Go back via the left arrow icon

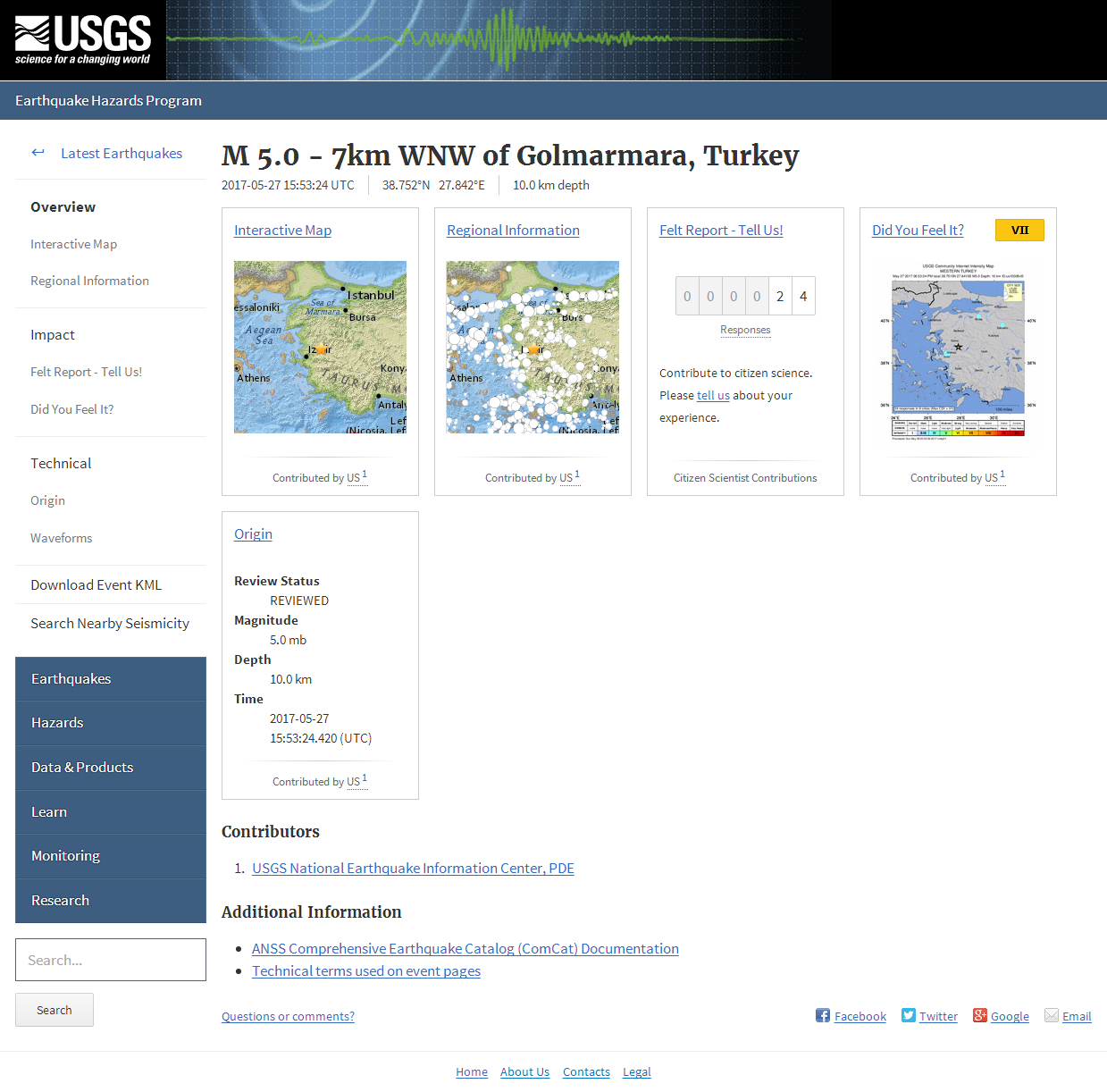[38, 152]
